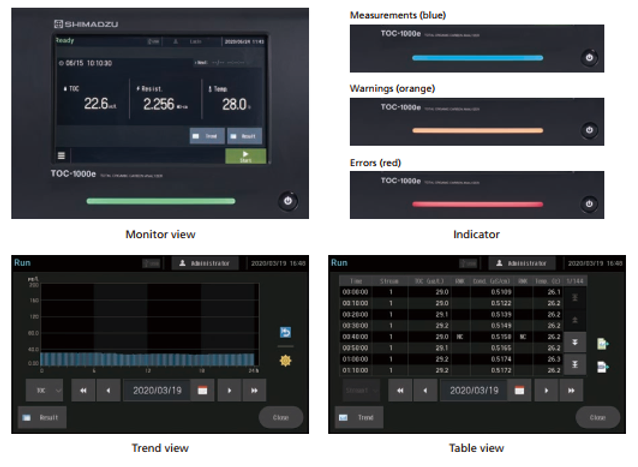638x467 pixels.
Task: Click the double-rewind button in Table view
Action: tap(400, 391)
